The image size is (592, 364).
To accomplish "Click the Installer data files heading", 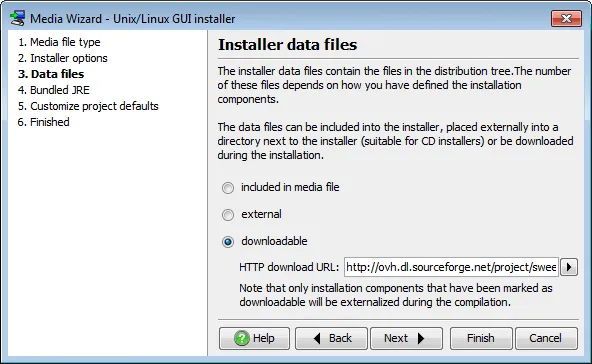I will click(x=288, y=45).
